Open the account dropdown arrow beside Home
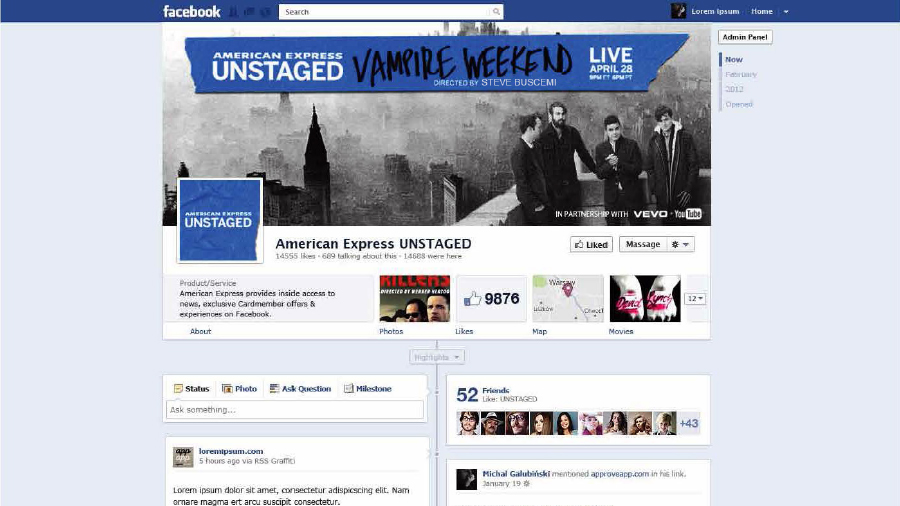900x506 pixels. (786, 11)
